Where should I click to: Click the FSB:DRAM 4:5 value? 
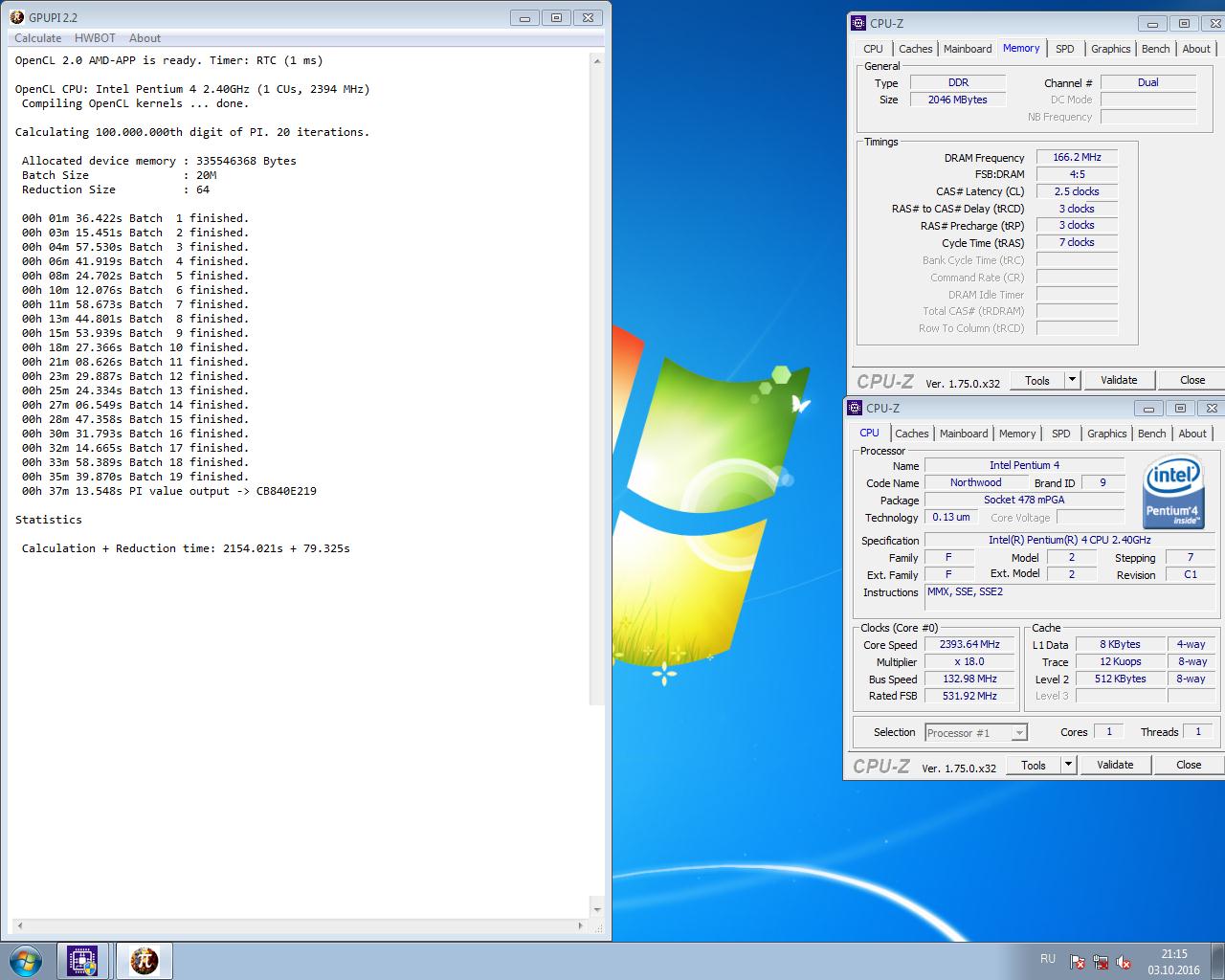click(x=1077, y=174)
